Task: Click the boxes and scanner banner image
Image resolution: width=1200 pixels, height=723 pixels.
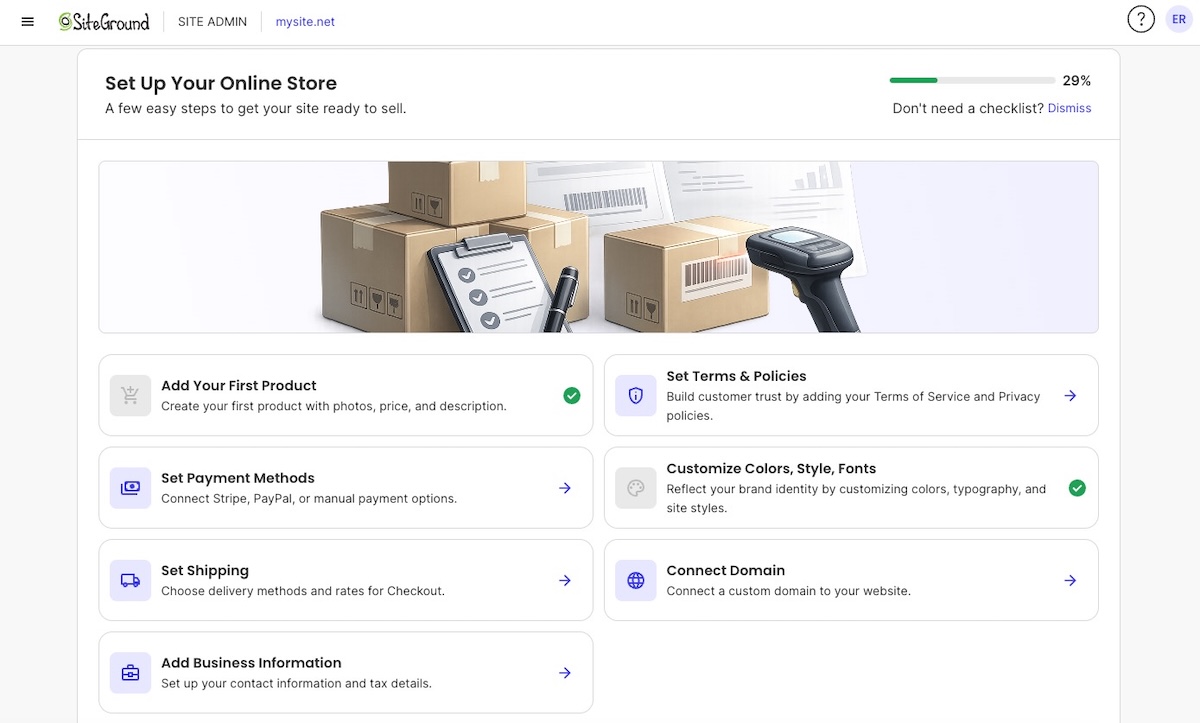Action: (598, 247)
